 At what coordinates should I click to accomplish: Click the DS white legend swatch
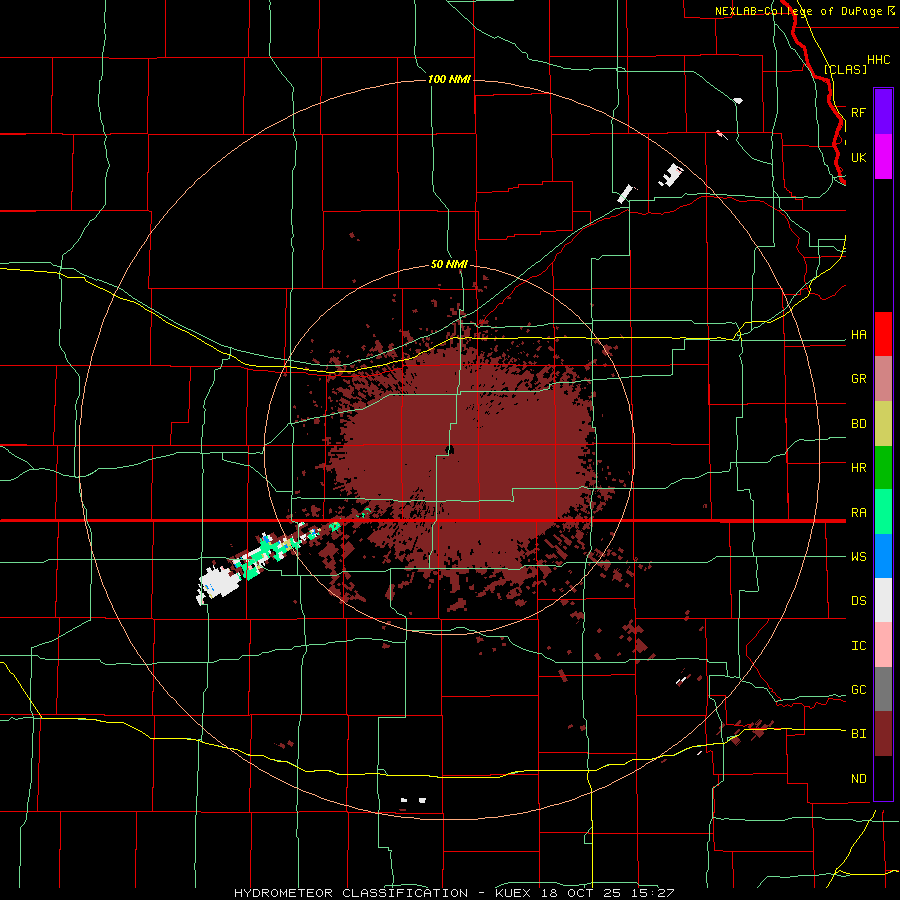point(883,600)
